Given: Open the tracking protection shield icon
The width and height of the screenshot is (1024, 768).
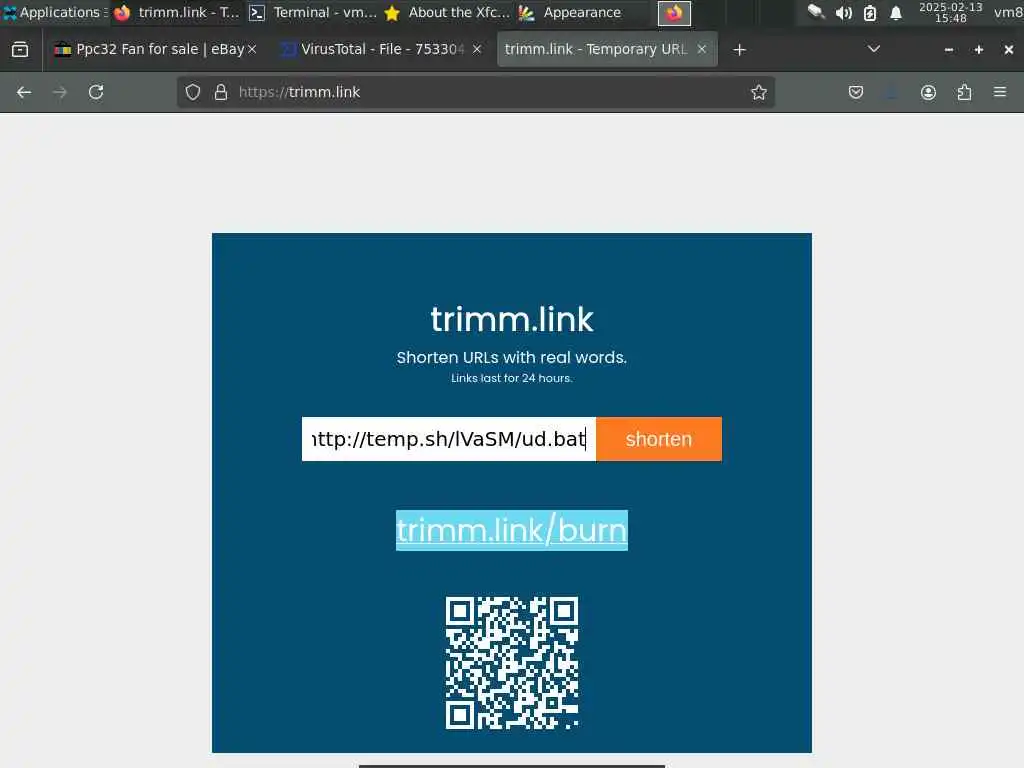Looking at the screenshot, I should coord(193,92).
